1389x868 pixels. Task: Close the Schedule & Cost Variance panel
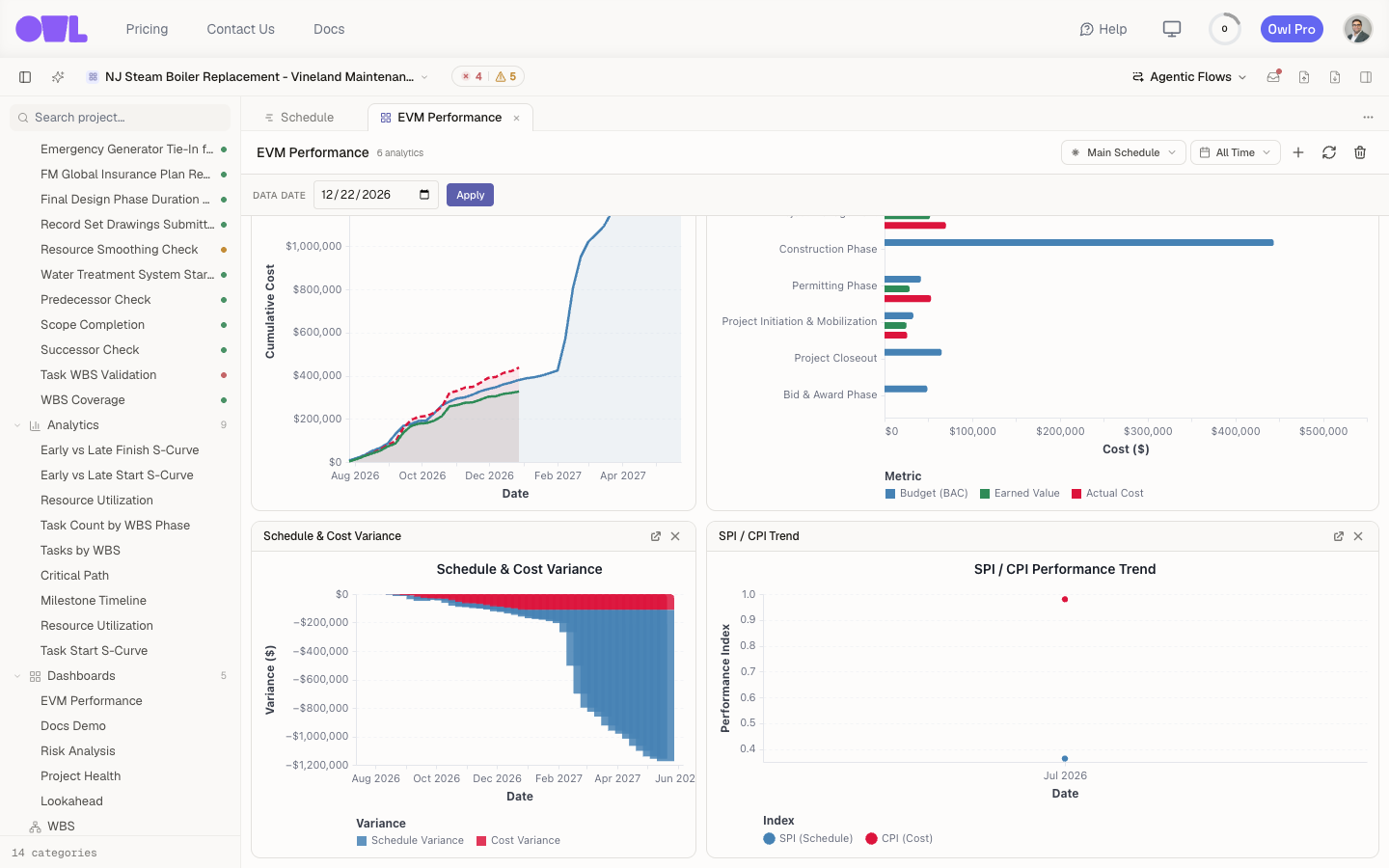pyautogui.click(x=675, y=536)
